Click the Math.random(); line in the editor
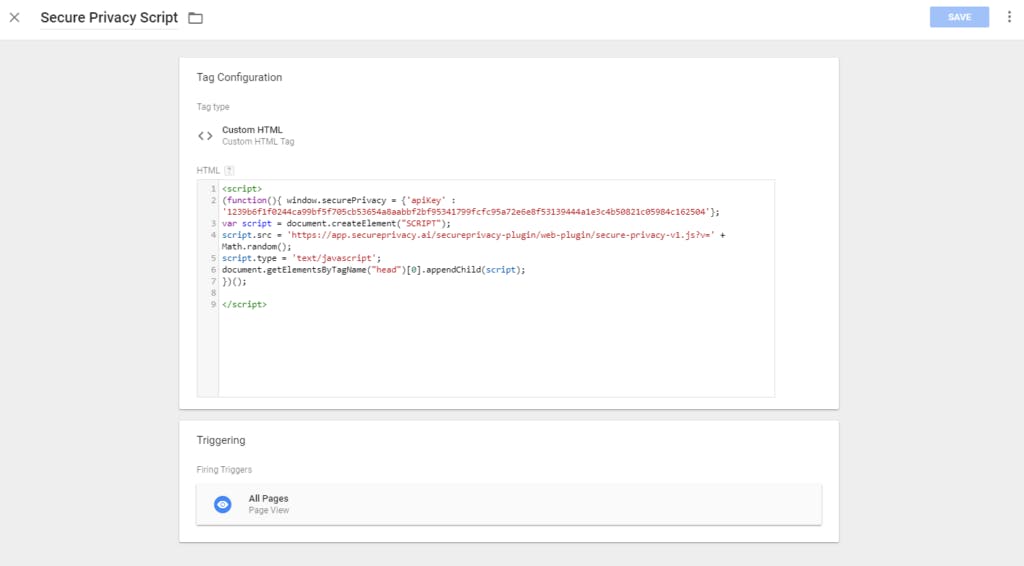This screenshot has width=1024, height=566. tap(257, 247)
